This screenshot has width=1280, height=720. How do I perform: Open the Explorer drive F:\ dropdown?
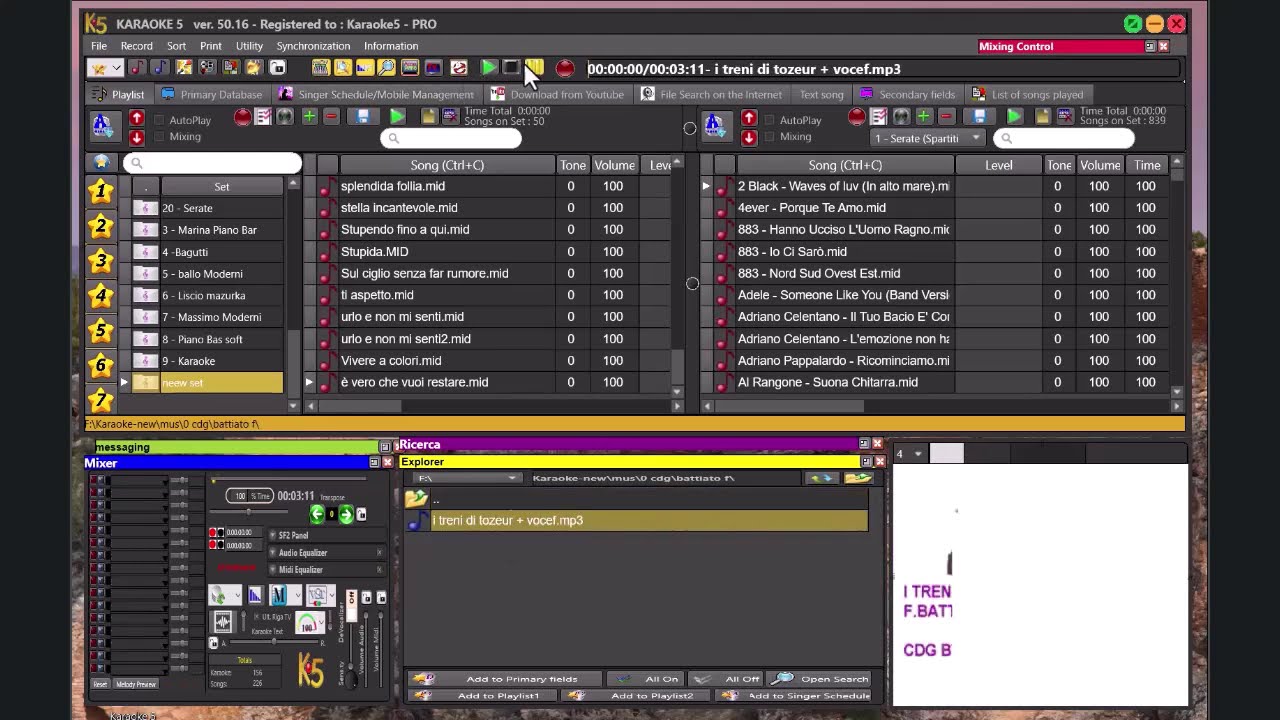click(x=467, y=478)
